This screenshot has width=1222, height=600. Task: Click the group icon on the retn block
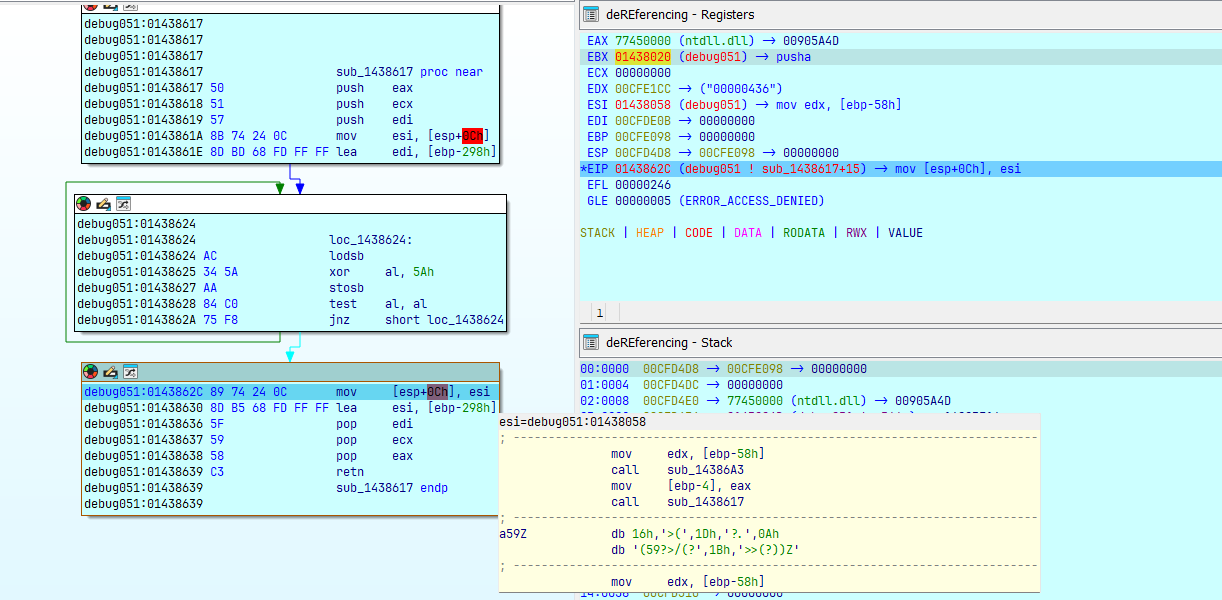[x=130, y=371]
